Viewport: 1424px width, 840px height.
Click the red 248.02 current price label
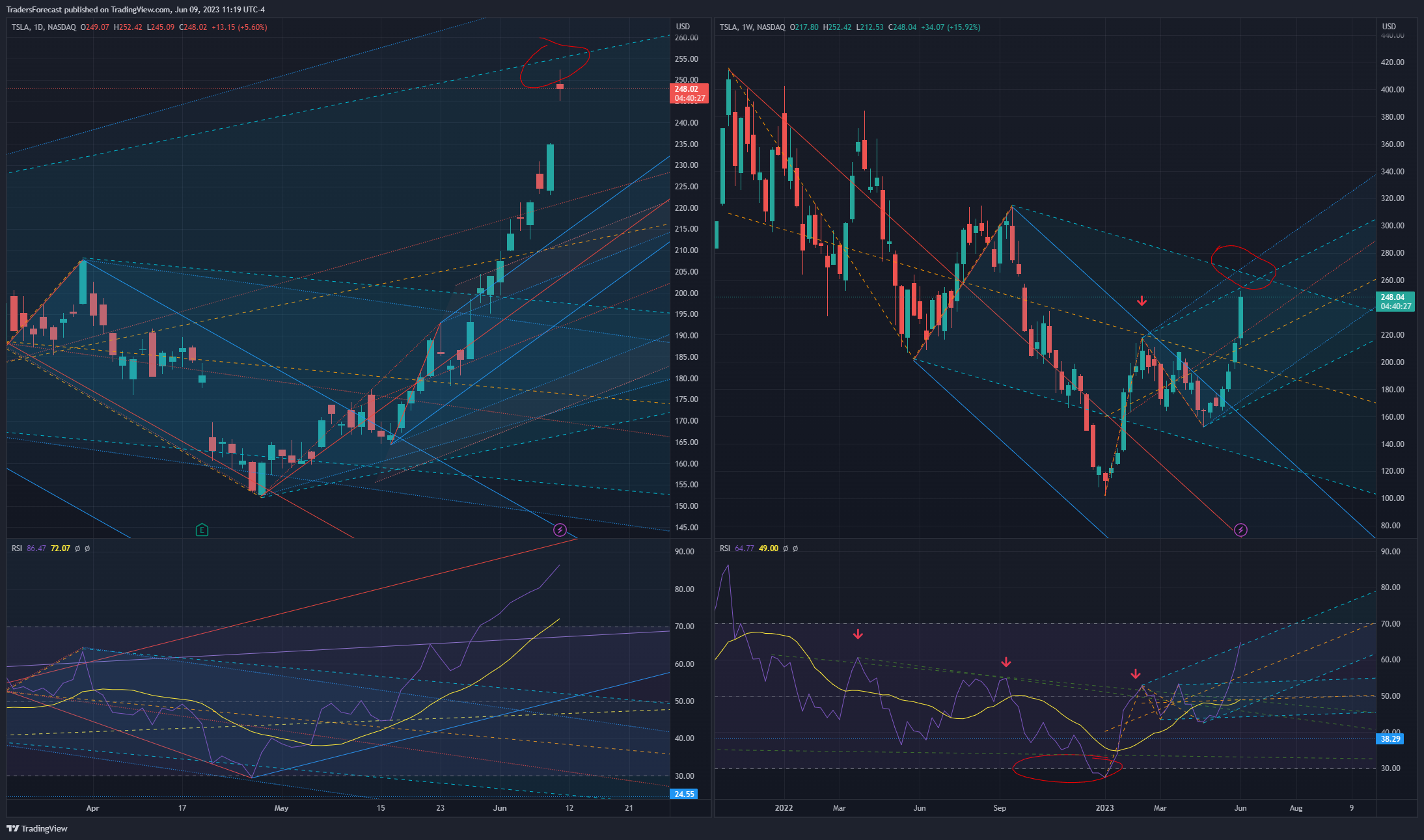[x=689, y=94]
